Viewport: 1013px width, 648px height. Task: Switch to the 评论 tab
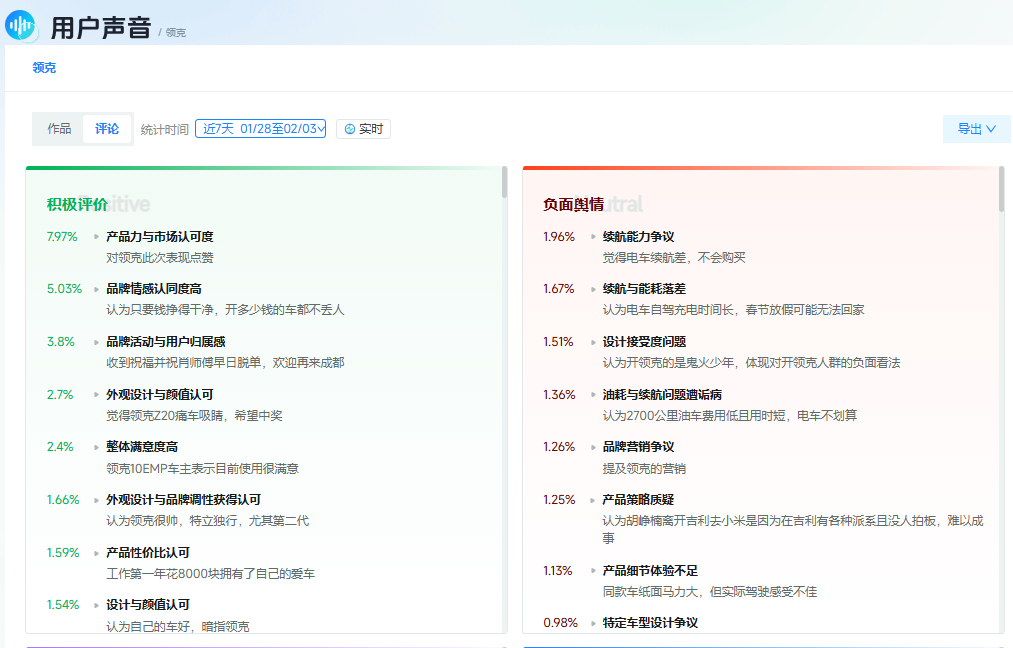point(107,128)
